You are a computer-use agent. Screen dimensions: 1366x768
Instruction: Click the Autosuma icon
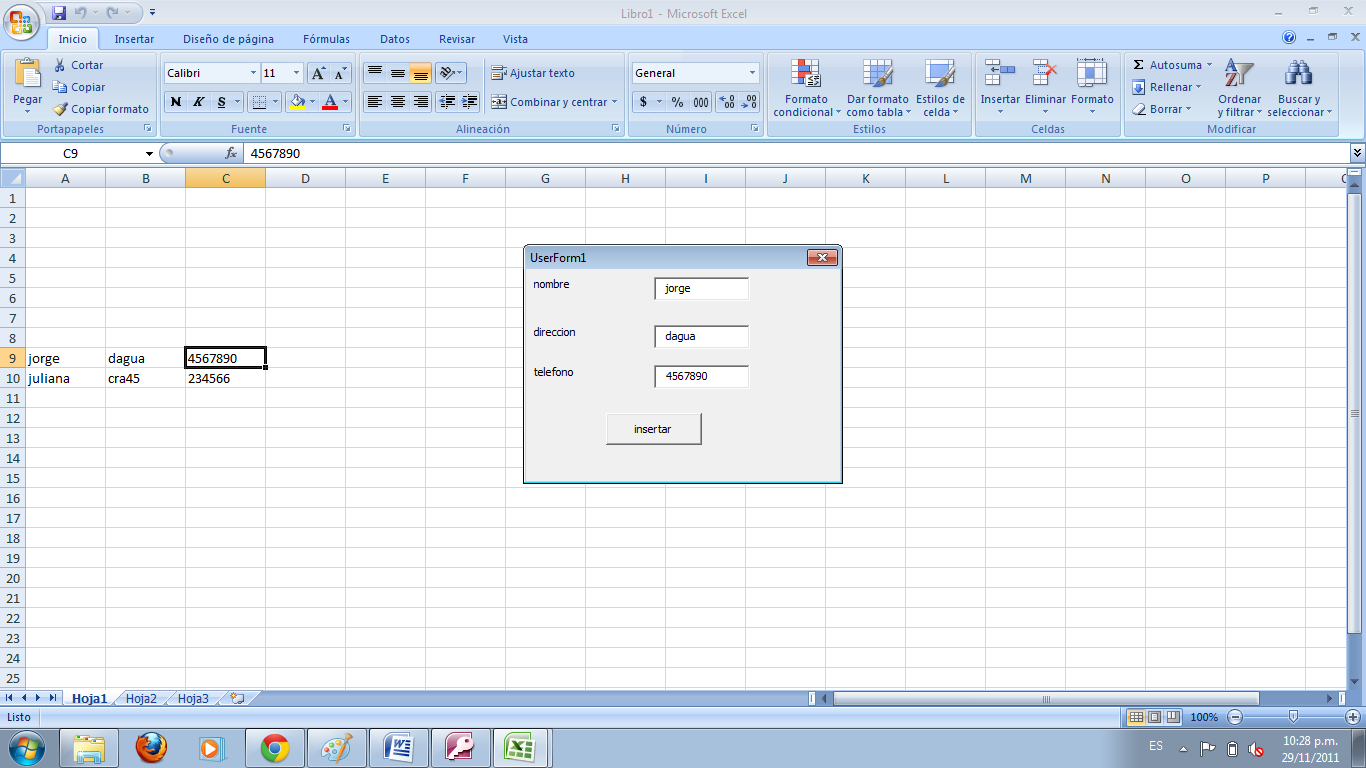click(x=1141, y=63)
